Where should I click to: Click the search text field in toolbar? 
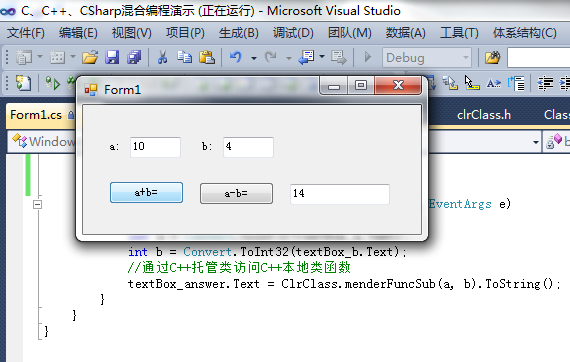click(539, 57)
